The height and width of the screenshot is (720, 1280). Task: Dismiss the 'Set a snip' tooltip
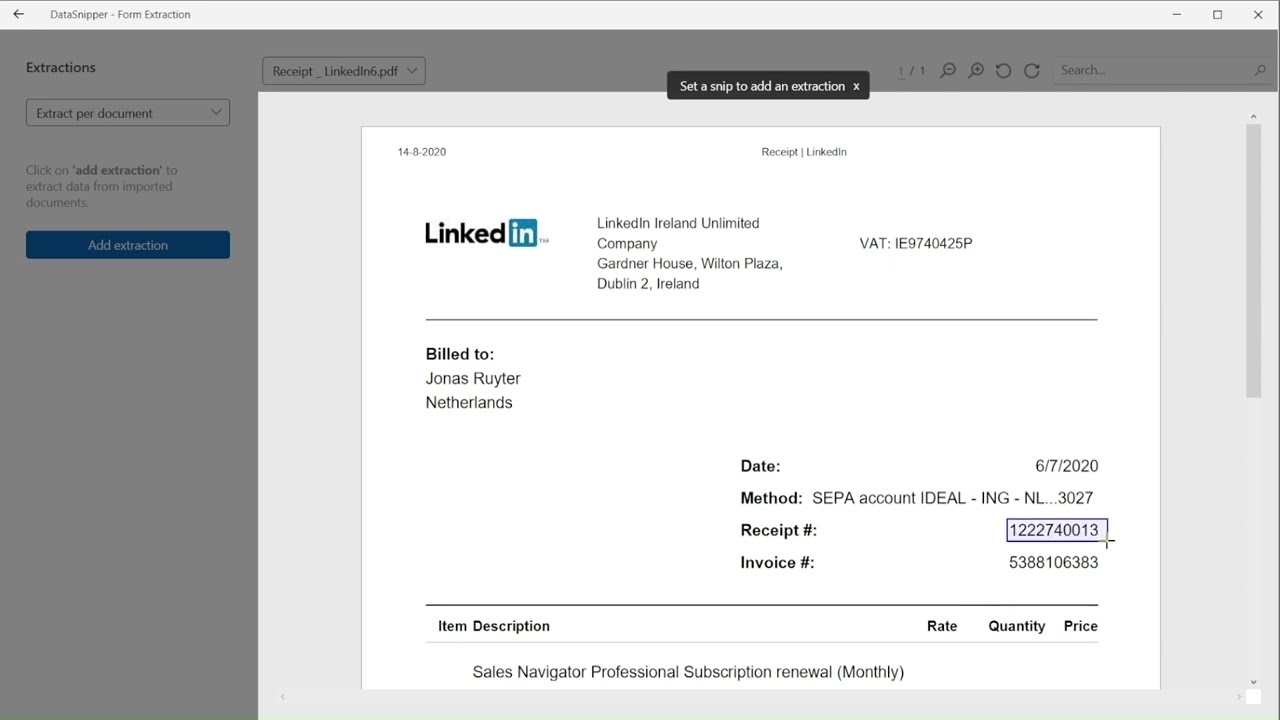point(856,86)
